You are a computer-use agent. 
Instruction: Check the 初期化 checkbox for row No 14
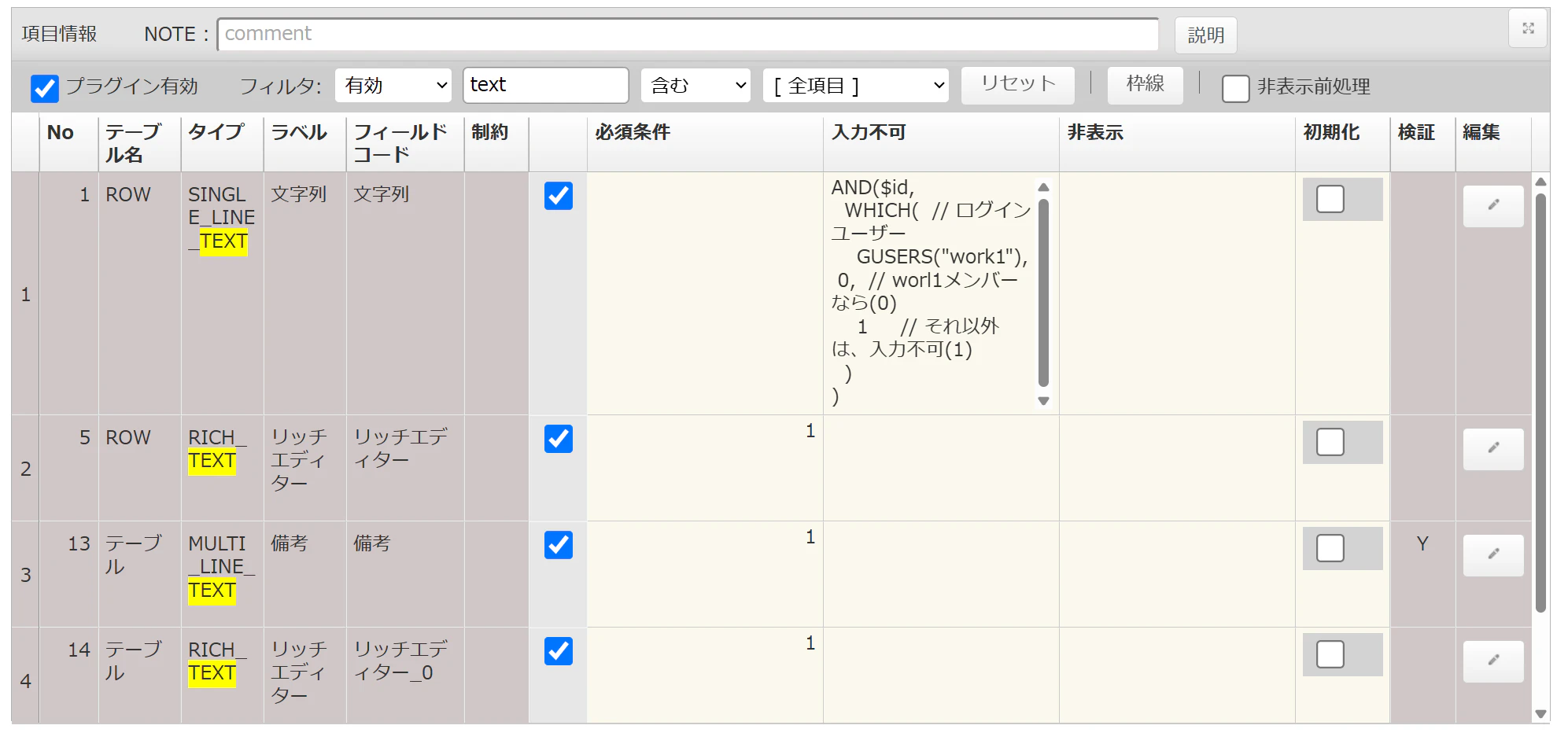tap(1330, 654)
